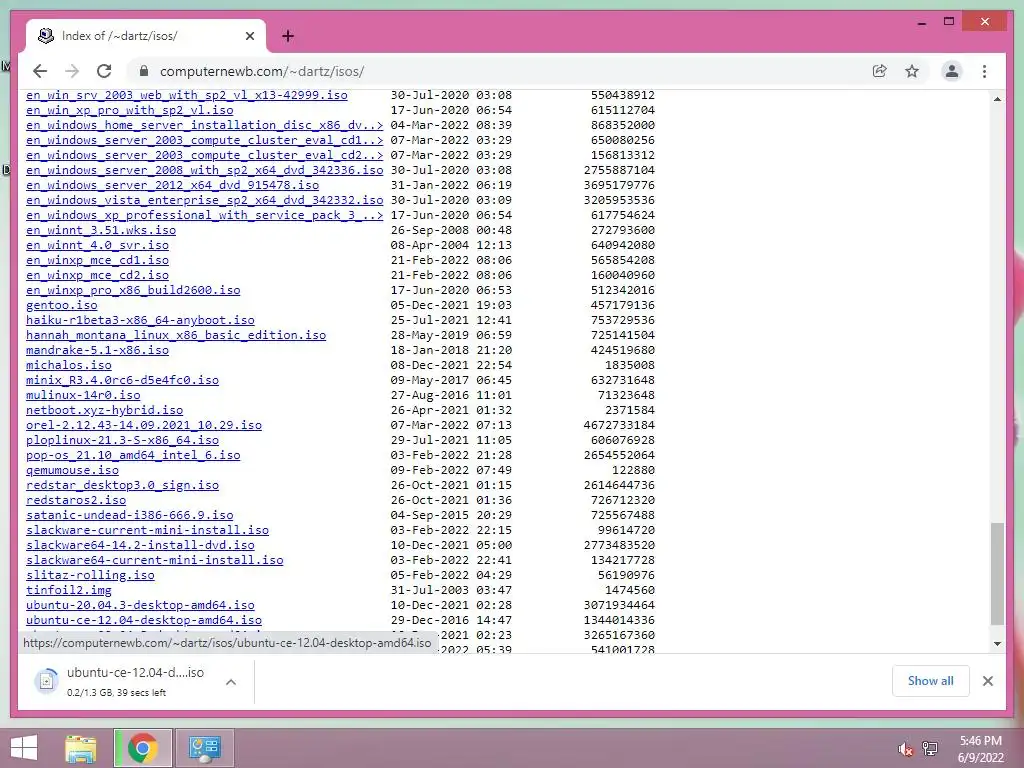Download michalos.iso
The image size is (1024, 768).
(x=69, y=366)
